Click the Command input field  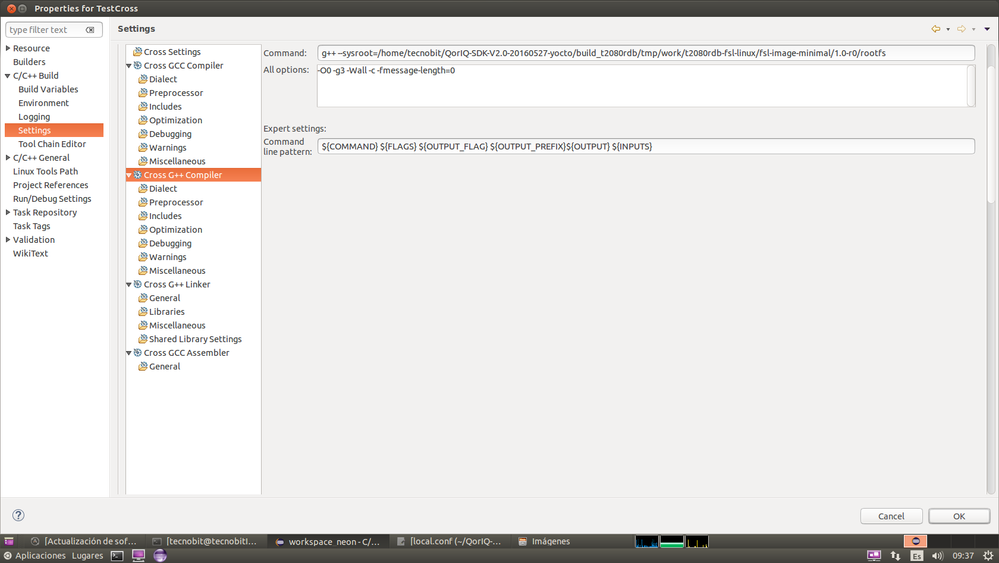click(646, 53)
